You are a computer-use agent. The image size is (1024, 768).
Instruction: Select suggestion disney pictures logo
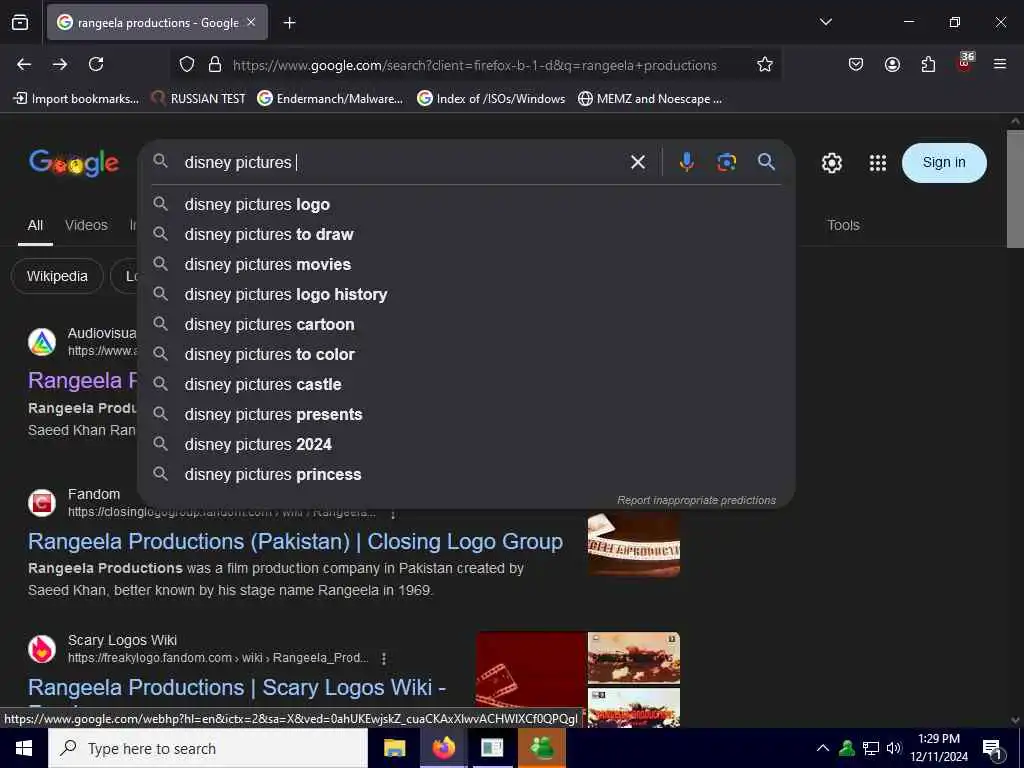(466, 204)
